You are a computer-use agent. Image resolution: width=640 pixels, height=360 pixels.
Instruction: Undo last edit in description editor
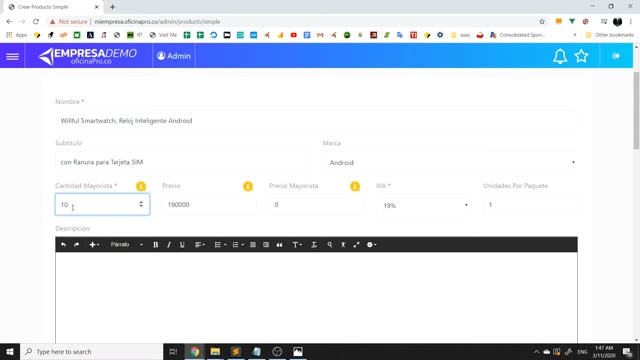[63, 244]
